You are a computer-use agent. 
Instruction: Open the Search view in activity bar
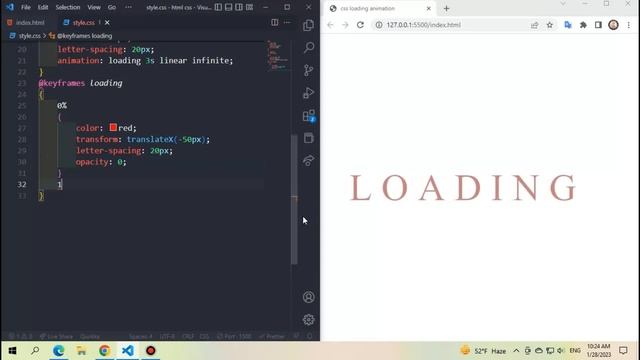point(309,47)
